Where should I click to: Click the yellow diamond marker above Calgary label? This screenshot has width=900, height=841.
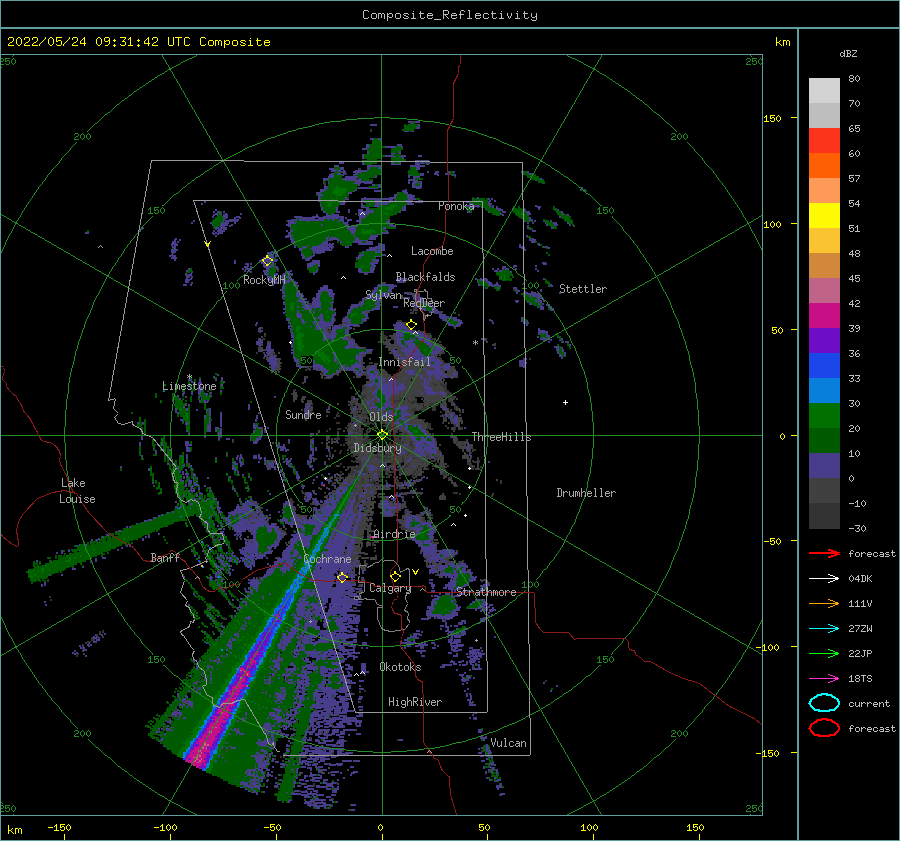coord(395,576)
